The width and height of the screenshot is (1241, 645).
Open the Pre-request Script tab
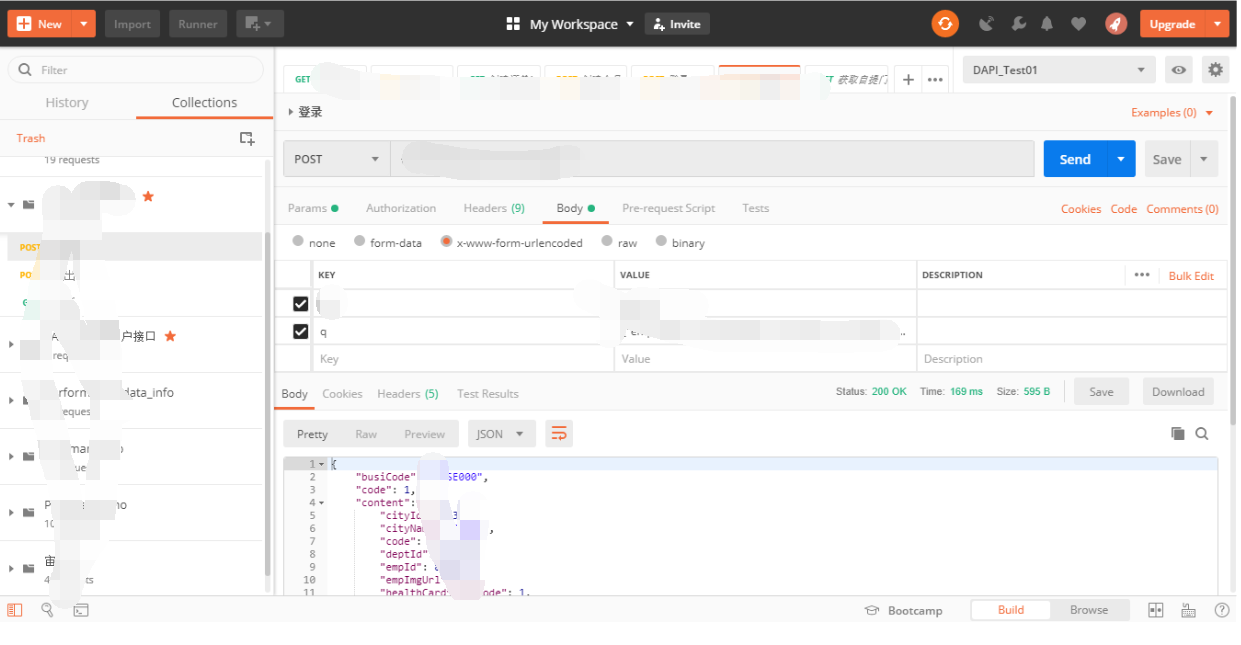click(x=668, y=208)
